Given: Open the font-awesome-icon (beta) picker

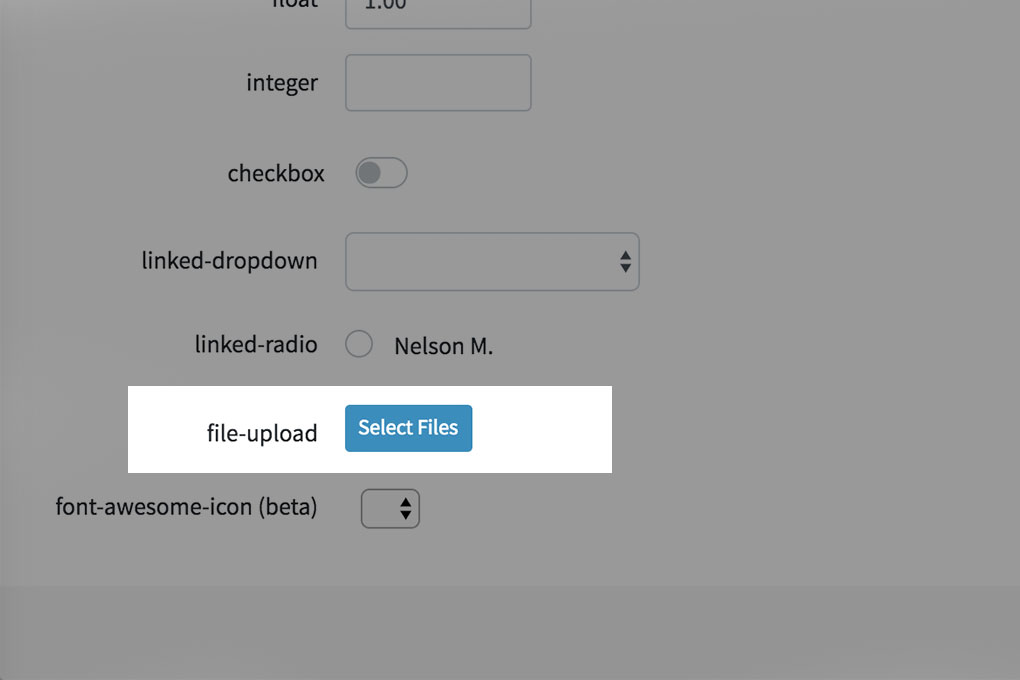Looking at the screenshot, I should point(390,508).
